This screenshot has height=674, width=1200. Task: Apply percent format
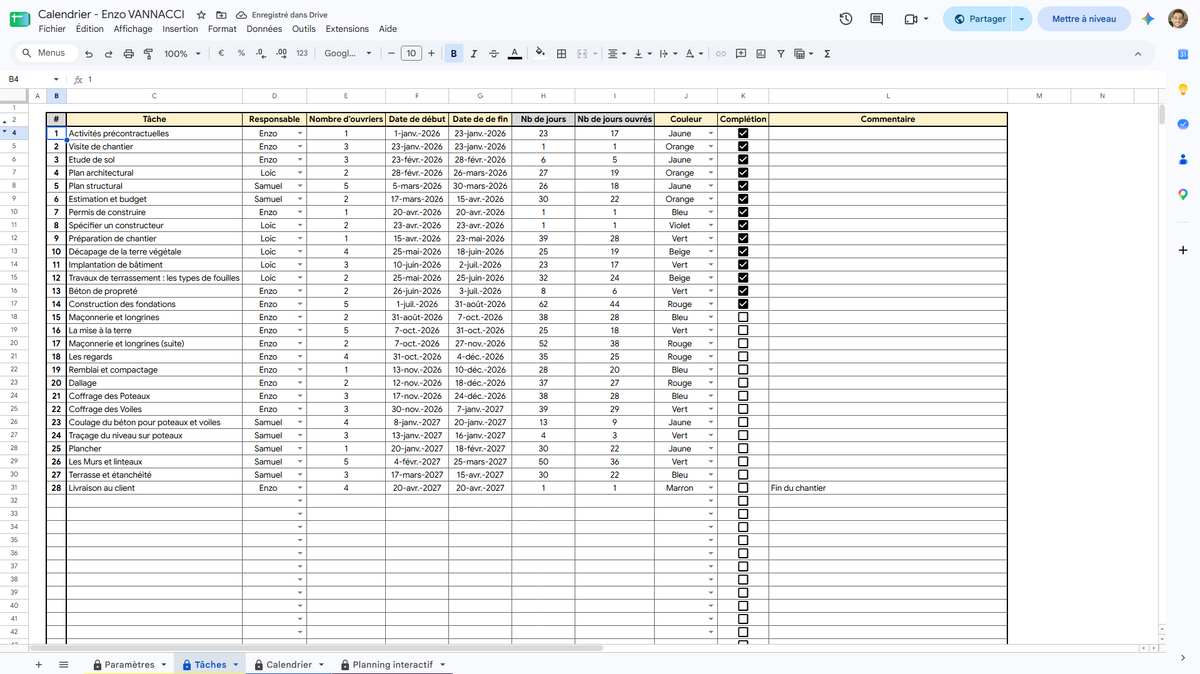coord(241,54)
